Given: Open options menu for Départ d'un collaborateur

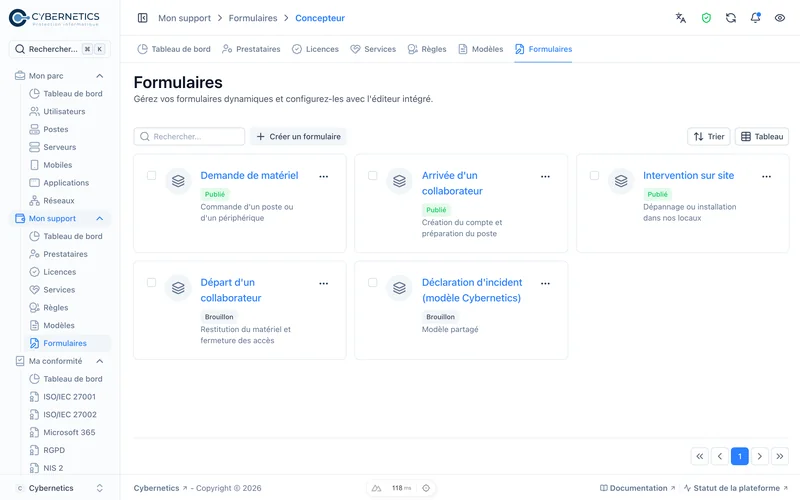Looking at the screenshot, I should [323, 284].
